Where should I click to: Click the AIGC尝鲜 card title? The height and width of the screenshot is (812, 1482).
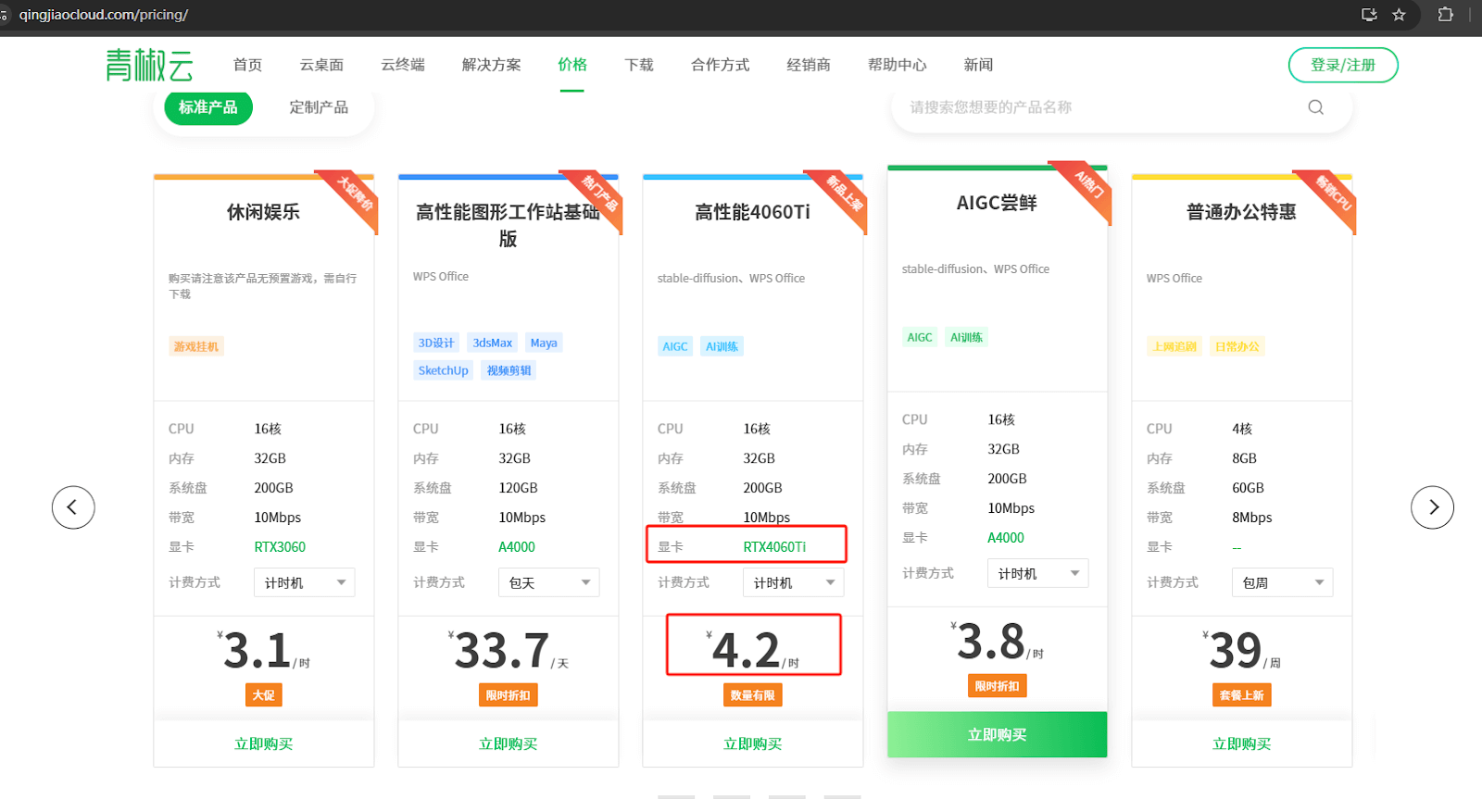[998, 203]
